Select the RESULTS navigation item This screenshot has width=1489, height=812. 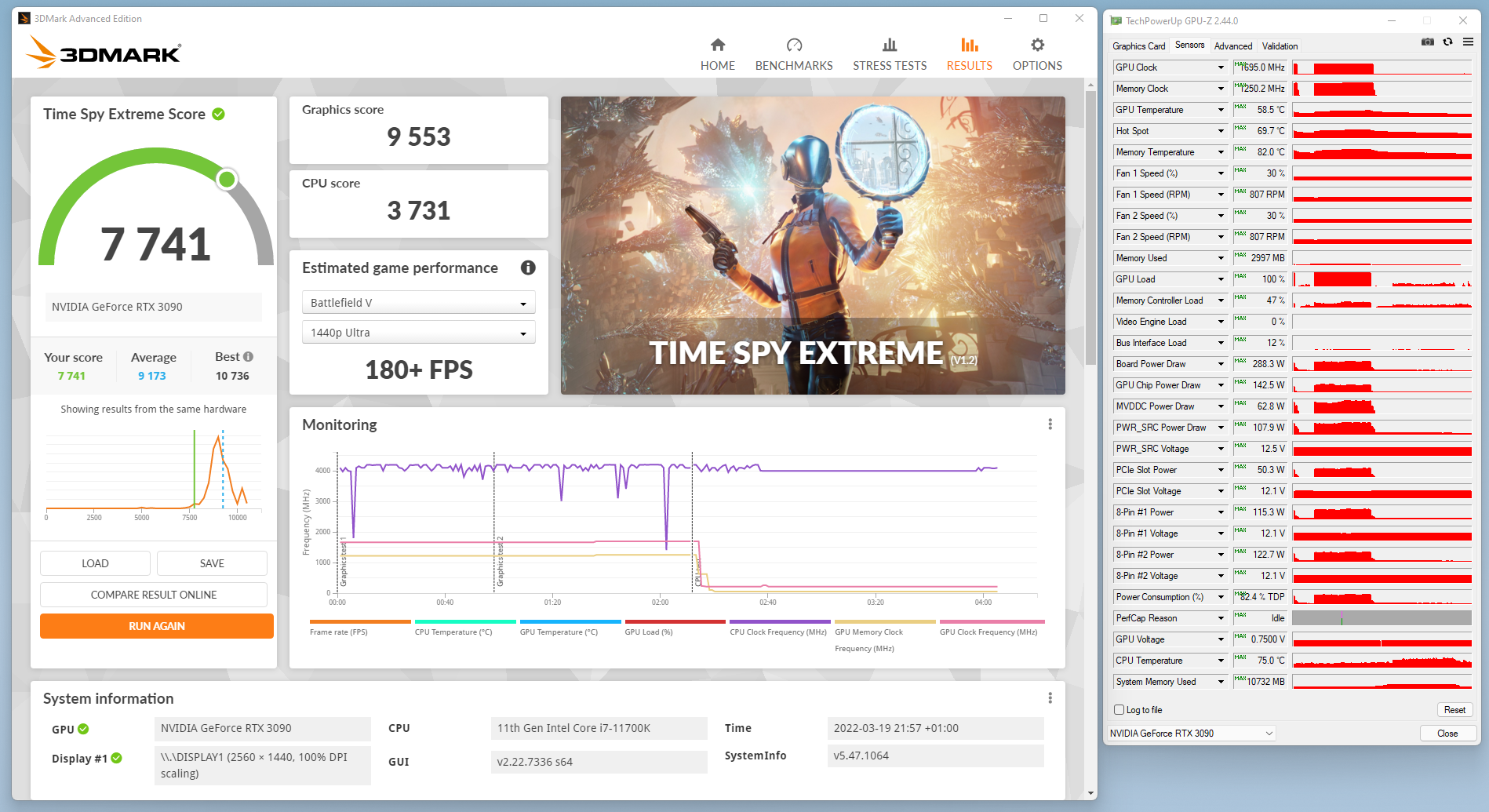(970, 55)
